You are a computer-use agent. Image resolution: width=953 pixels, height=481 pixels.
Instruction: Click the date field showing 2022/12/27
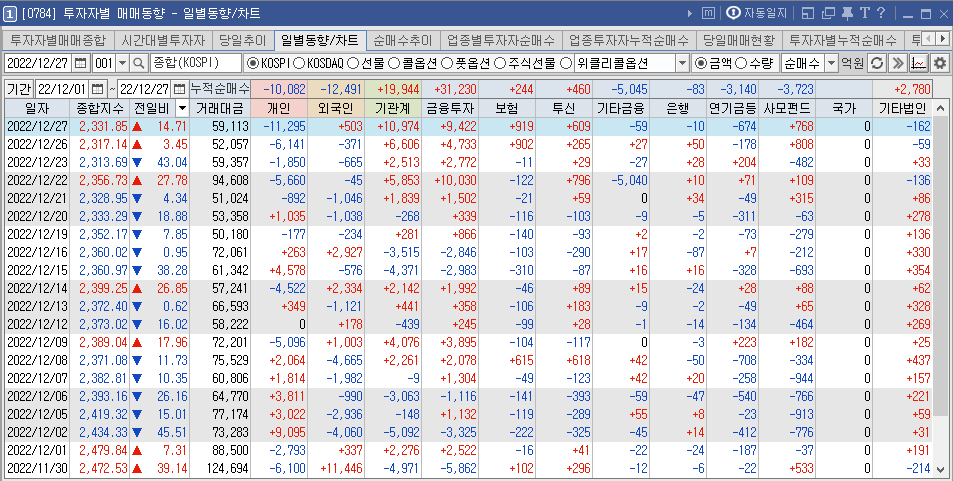pyautogui.click(x=39, y=63)
